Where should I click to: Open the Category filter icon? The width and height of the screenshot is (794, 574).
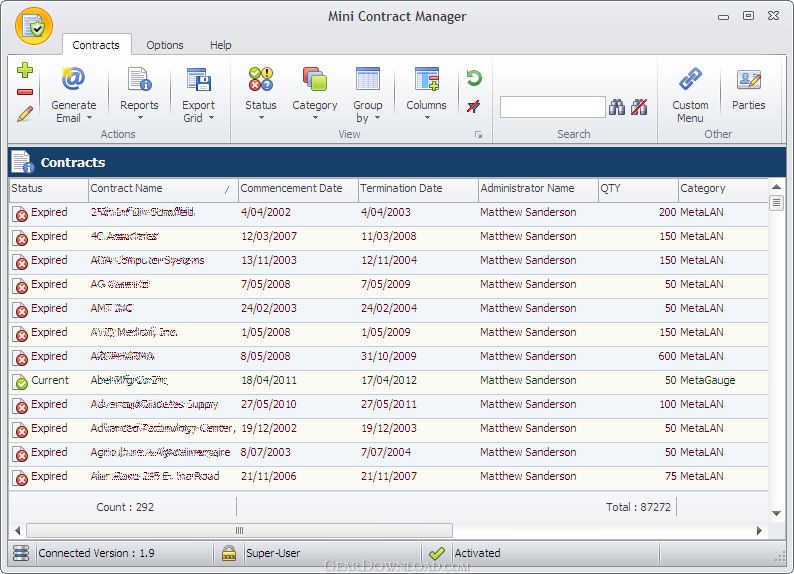[314, 78]
